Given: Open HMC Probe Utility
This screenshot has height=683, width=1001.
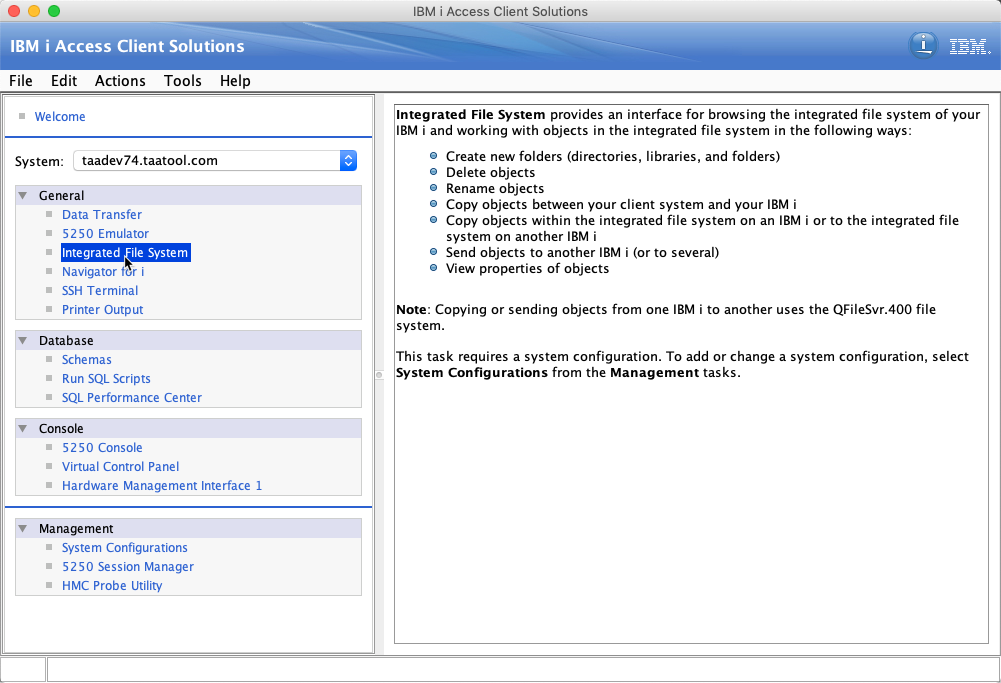Looking at the screenshot, I should pos(112,585).
